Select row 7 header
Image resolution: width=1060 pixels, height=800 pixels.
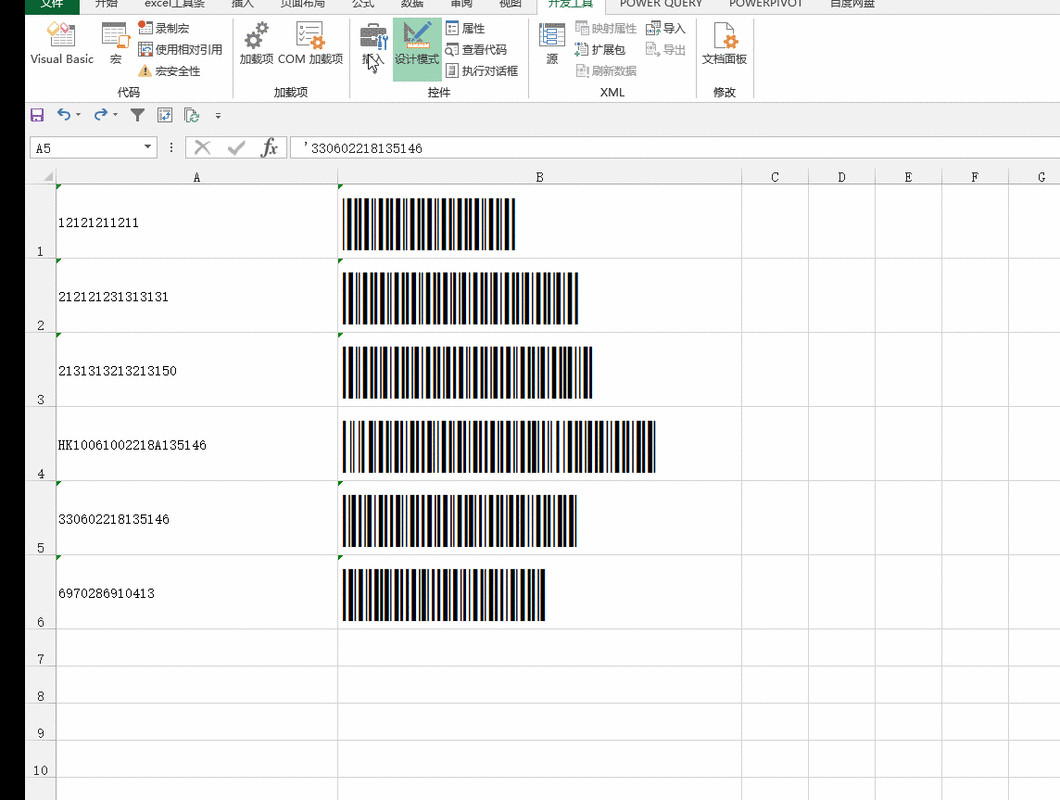[x=41, y=648]
